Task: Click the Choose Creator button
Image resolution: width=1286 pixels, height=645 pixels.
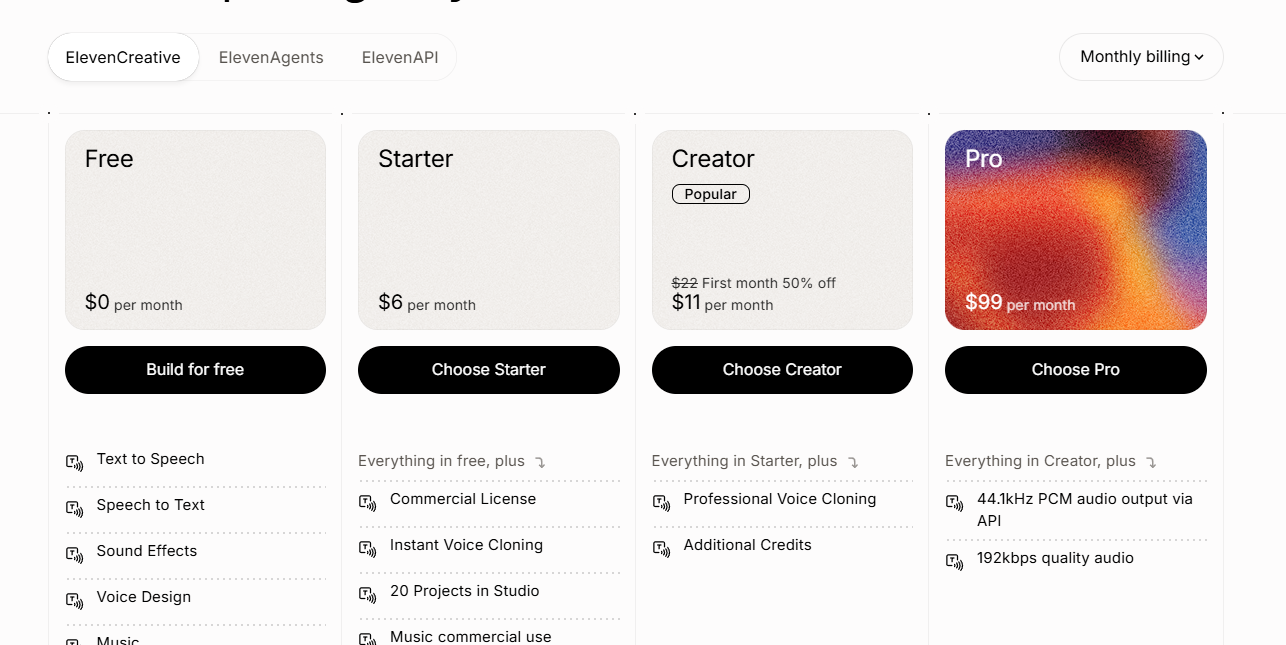Action: point(782,370)
